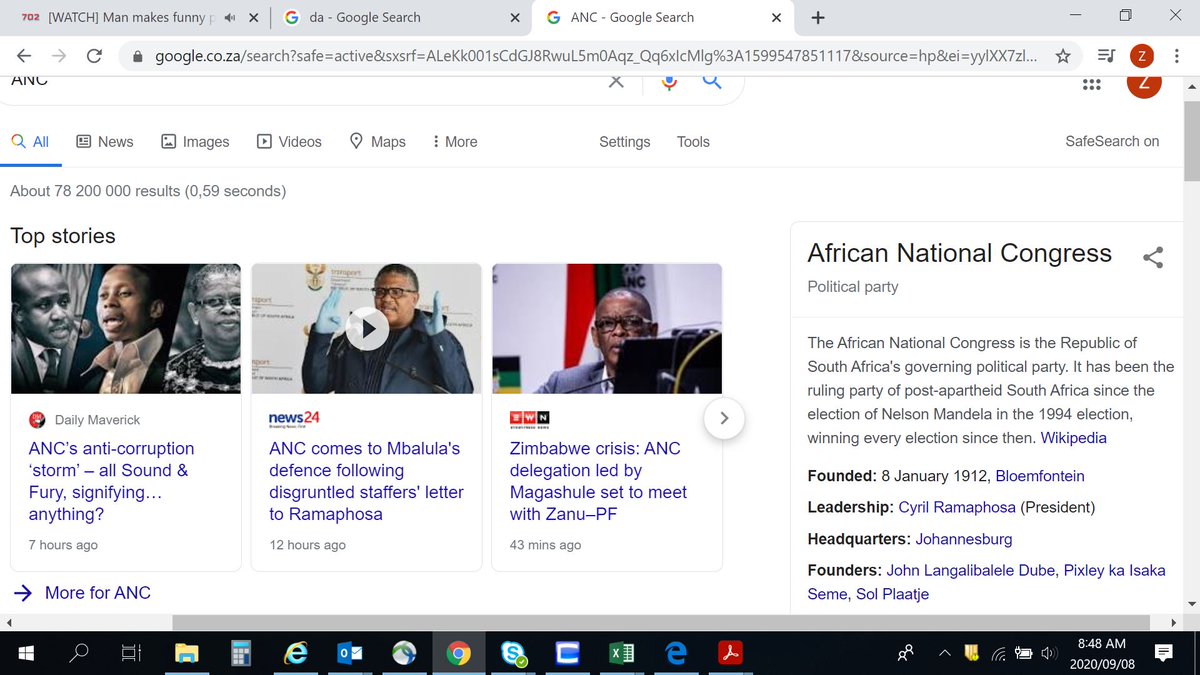Show next top stories with arrow
This screenshot has width=1200, height=675.
724,418
